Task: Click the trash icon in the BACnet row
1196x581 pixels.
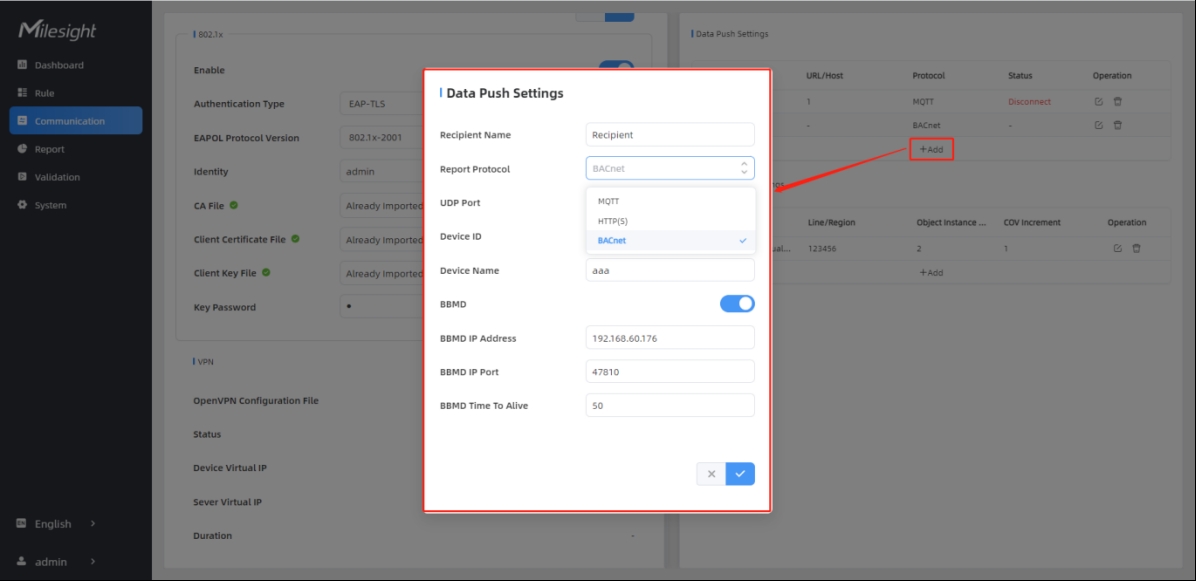Action: tap(1118, 125)
